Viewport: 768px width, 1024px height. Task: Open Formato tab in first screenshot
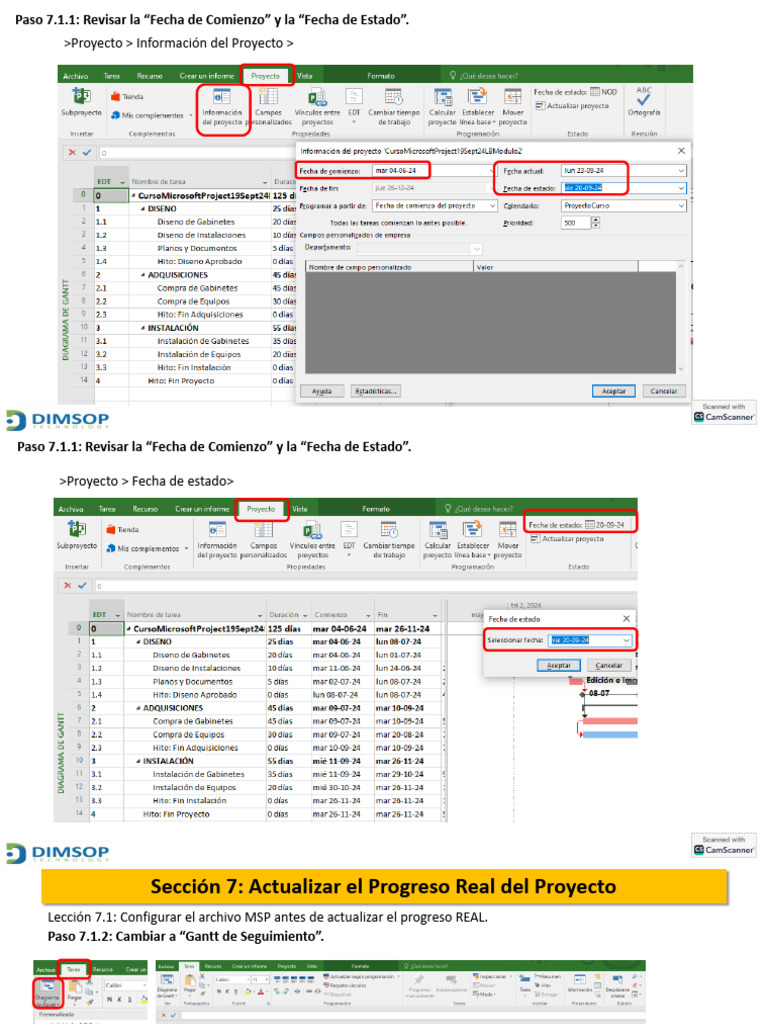[381, 76]
